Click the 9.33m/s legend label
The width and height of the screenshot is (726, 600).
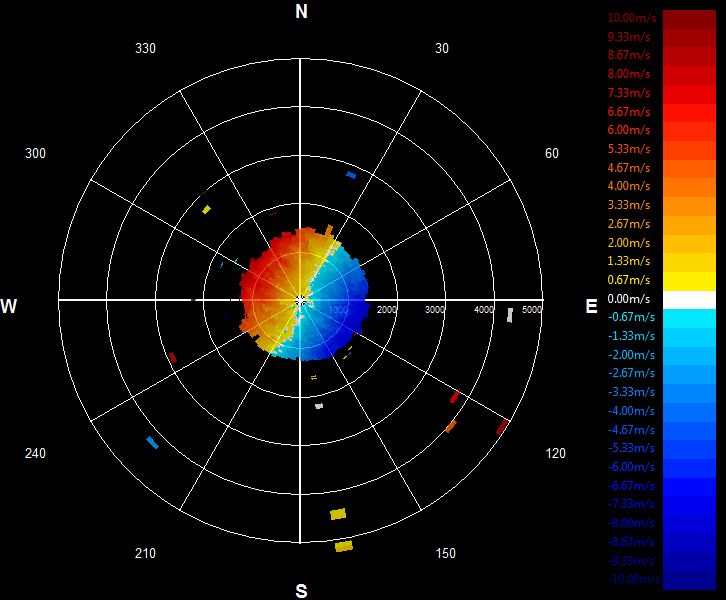click(629, 37)
